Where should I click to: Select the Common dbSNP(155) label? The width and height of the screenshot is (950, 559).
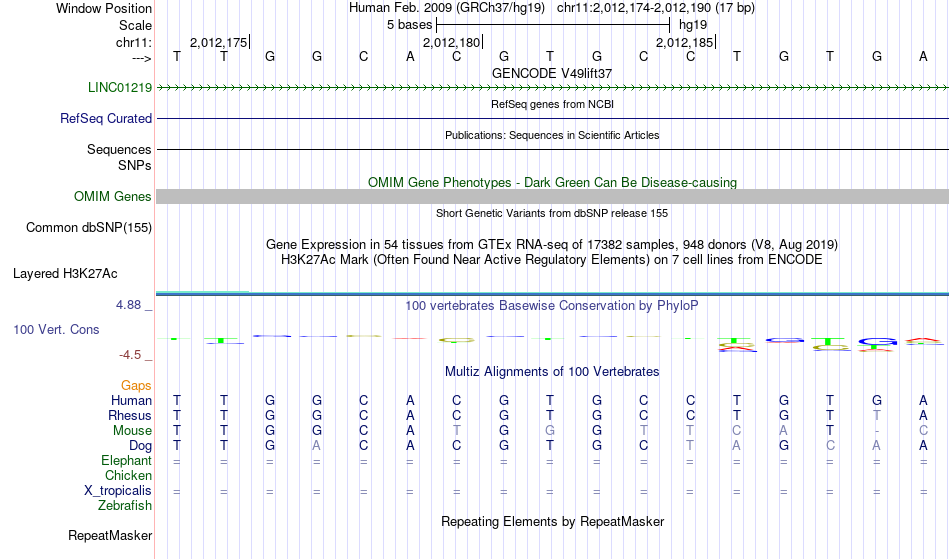click(88, 228)
